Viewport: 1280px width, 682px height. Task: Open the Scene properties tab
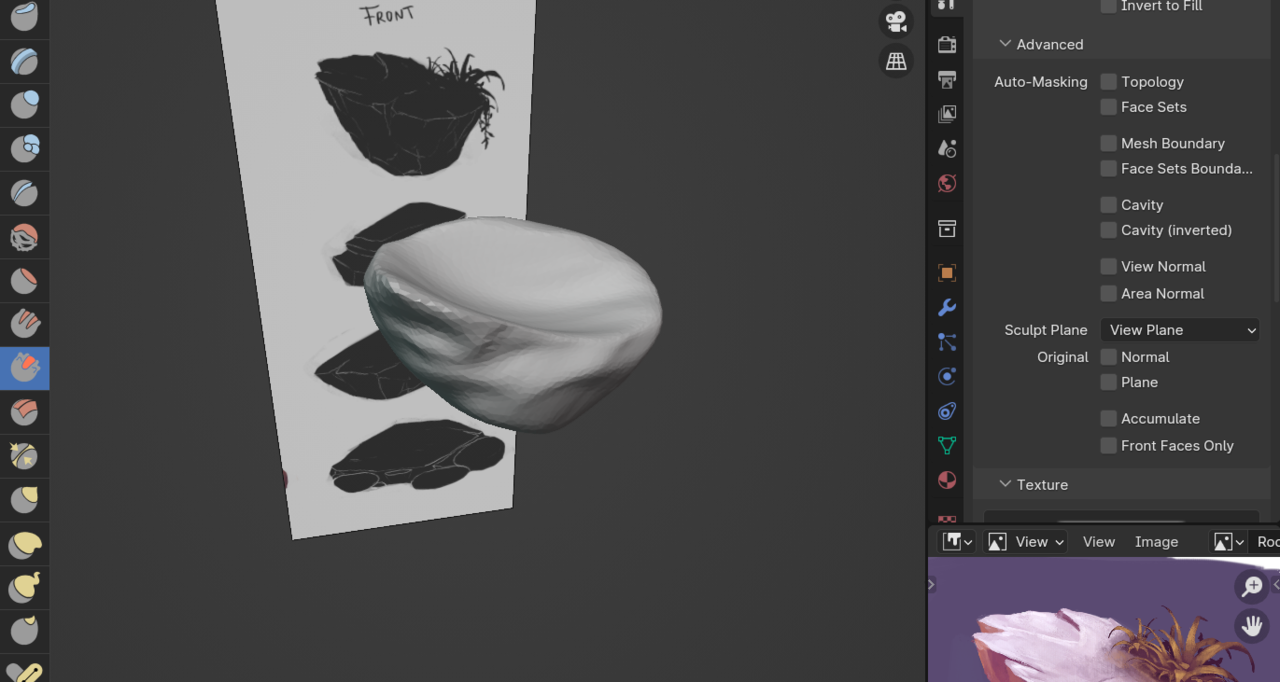click(x=947, y=148)
